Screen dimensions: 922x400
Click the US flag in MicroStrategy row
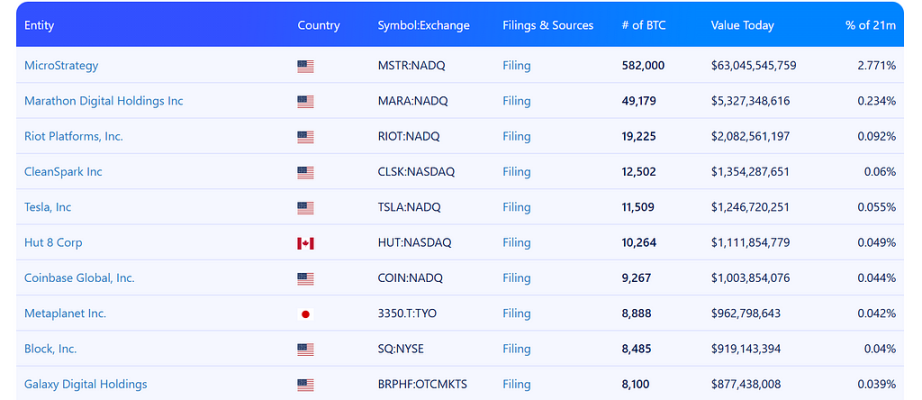[305, 66]
